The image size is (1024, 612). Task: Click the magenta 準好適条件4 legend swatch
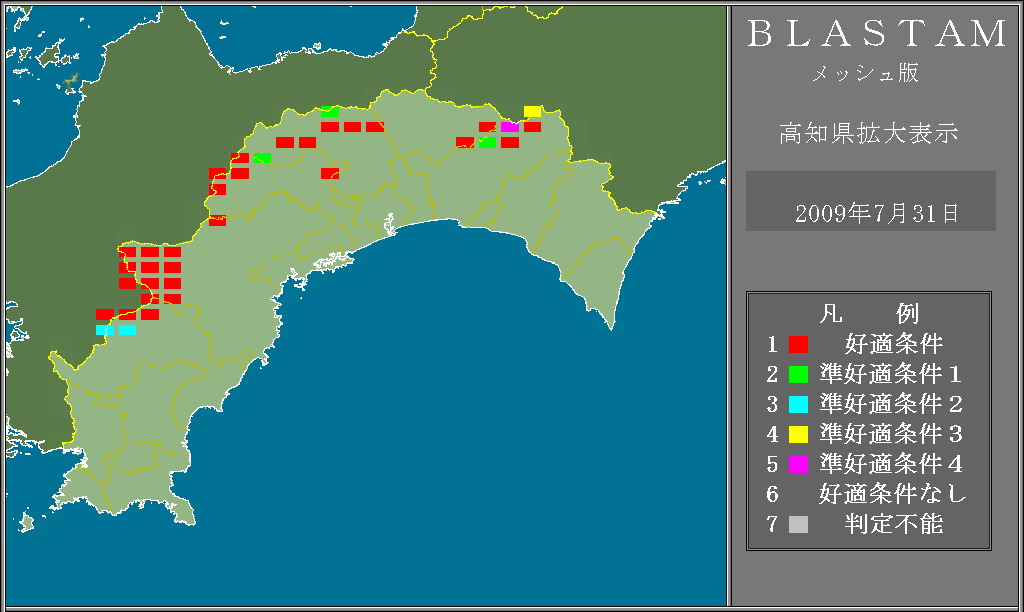798,464
